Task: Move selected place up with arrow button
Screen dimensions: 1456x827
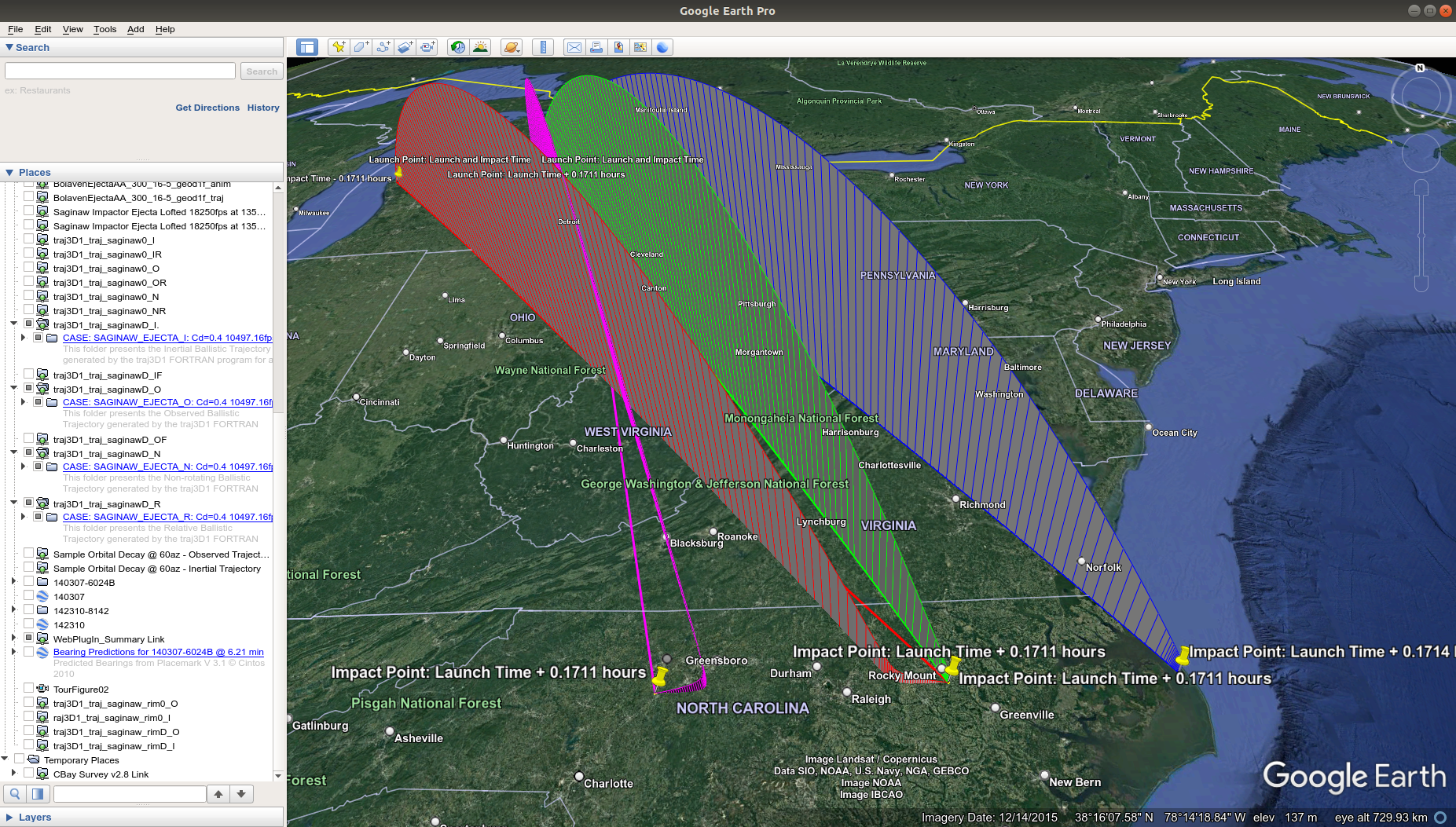Action: [x=218, y=794]
